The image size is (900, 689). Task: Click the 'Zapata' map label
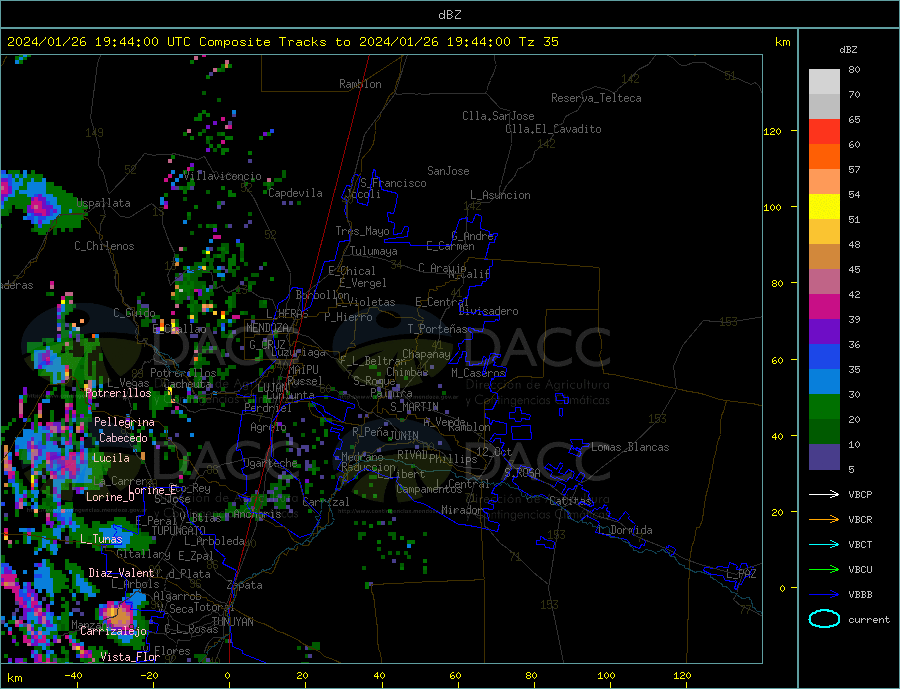point(245,586)
